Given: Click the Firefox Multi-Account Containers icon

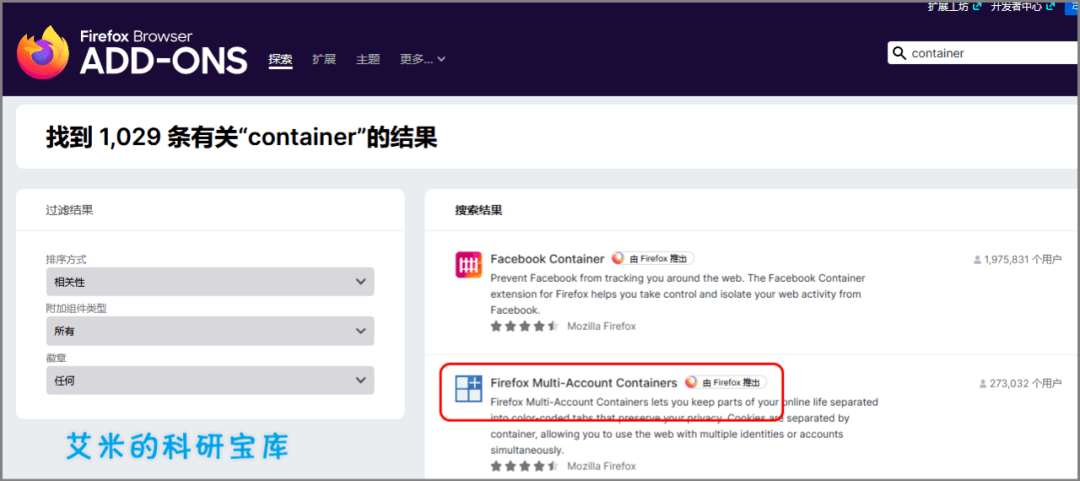Looking at the screenshot, I should pyautogui.click(x=468, y=389).
